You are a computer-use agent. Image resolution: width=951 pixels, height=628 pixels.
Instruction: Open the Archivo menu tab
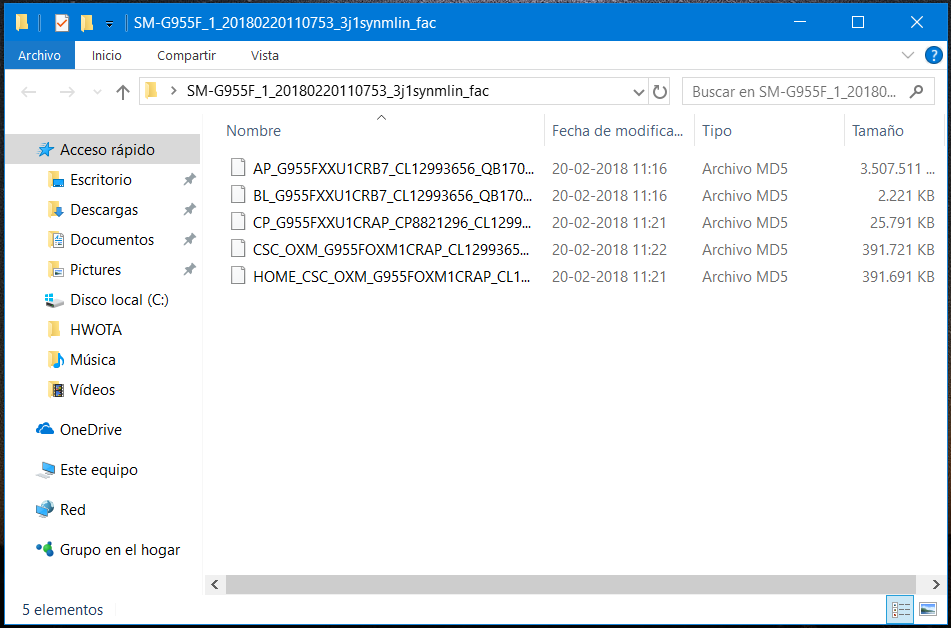coord(39,56)
